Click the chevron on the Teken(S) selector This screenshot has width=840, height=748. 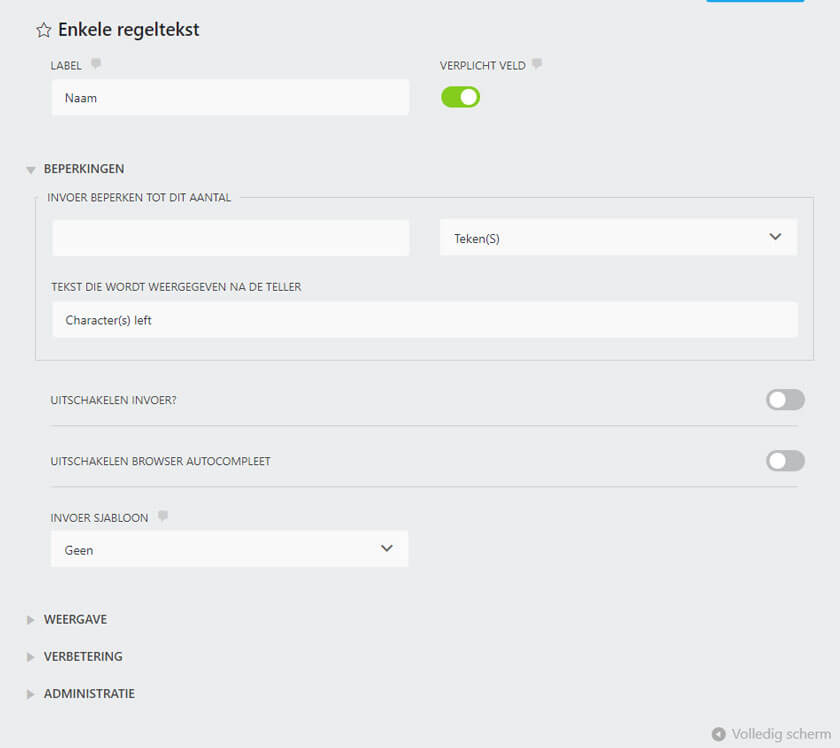tap(775, 237)
